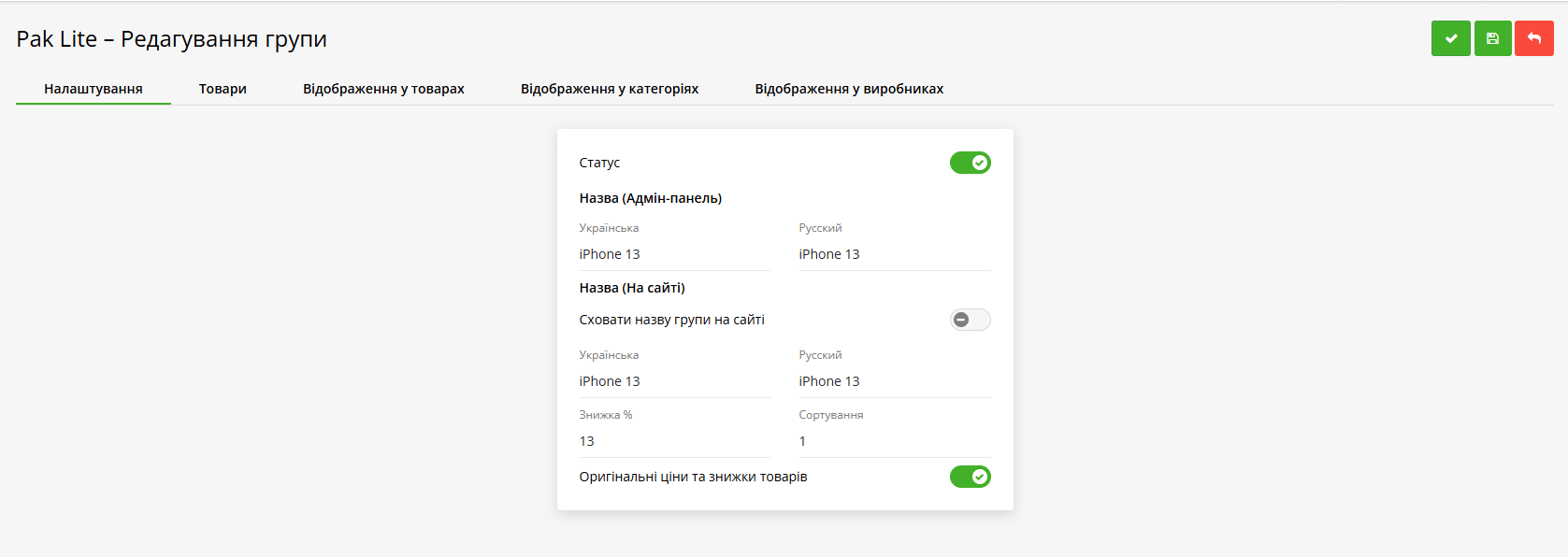
Task: Click the green checkmark save-and-close icon
Action: pos(1450,38)
